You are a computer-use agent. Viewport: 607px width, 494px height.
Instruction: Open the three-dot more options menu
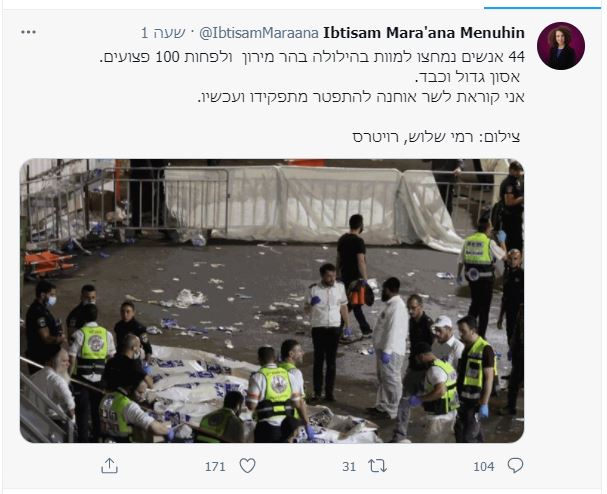pos(28,33)
